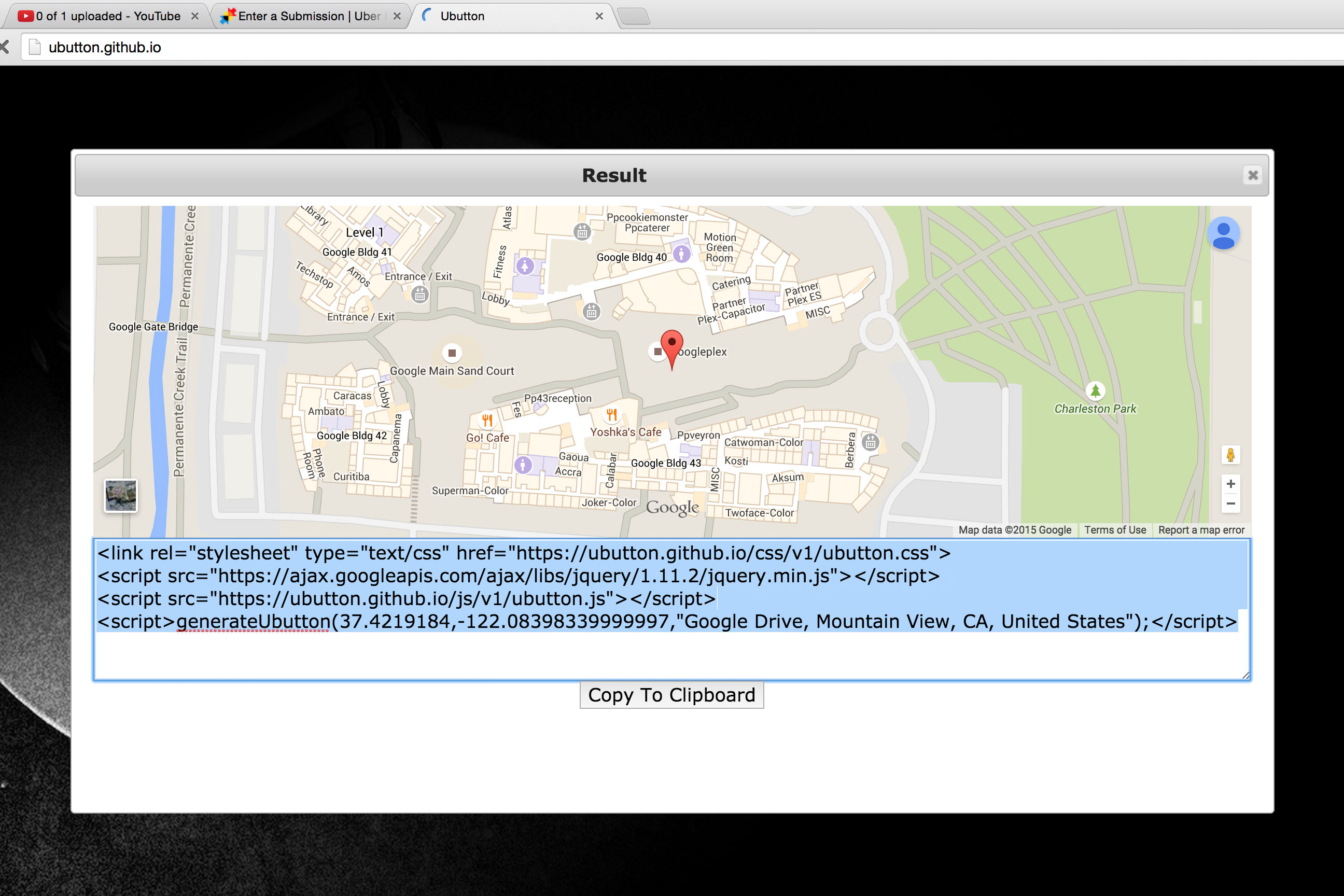Click Google Main Sand Court marker

[x=452, y=353]
